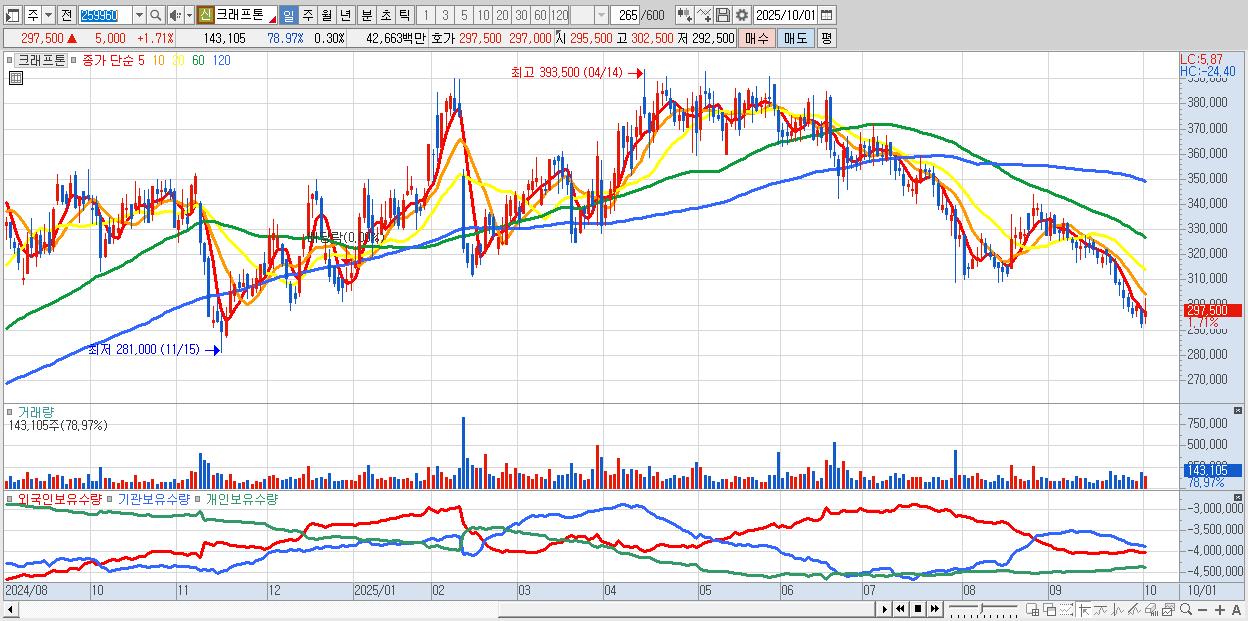Click the chart type icon at far left of toolbar
The width and height of the screenshot is (1248, 621).
(12, 15)
